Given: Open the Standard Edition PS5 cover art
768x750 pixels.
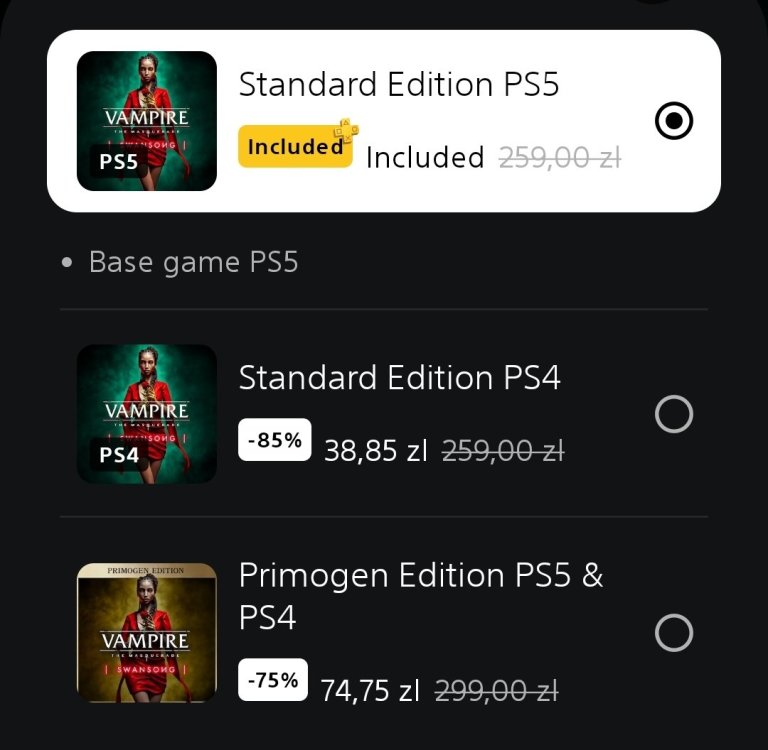Looking at the screenshot, I should pyautogui.click(x=147, y=121).
